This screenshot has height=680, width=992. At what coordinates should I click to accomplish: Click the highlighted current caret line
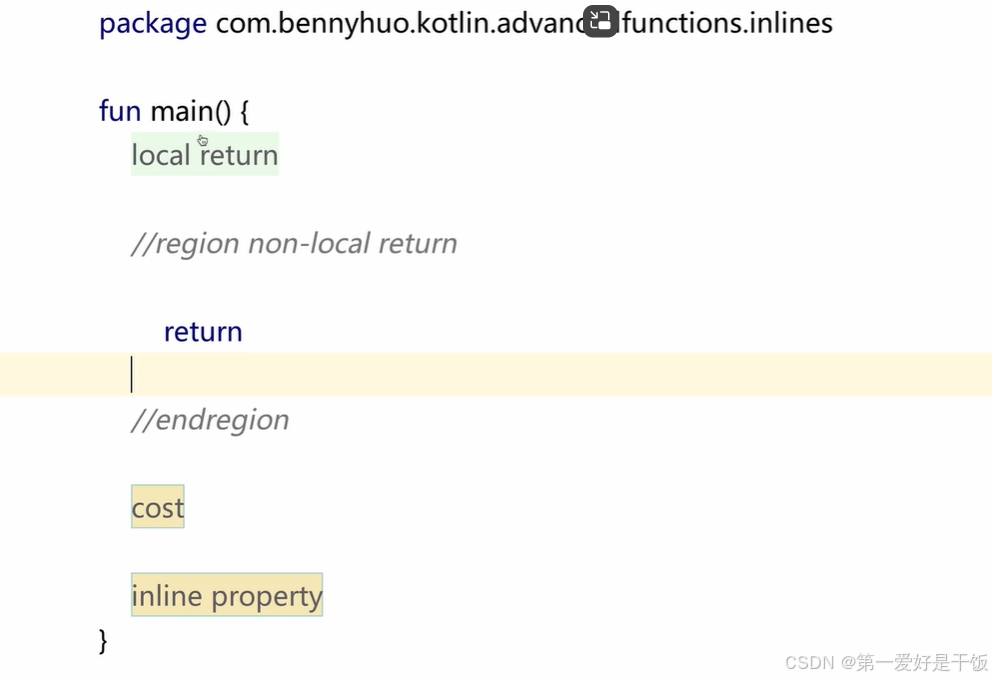pos(496,374)
